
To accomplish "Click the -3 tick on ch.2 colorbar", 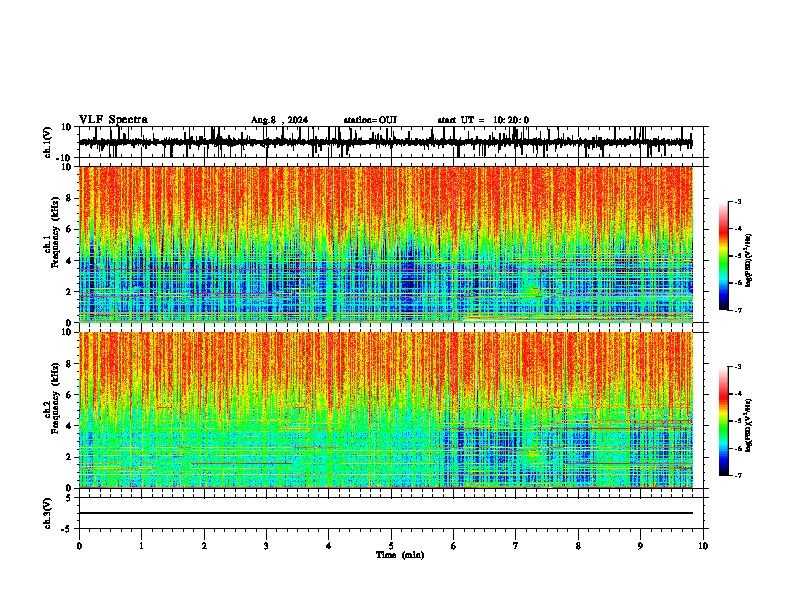I will [x=738, y=367].
